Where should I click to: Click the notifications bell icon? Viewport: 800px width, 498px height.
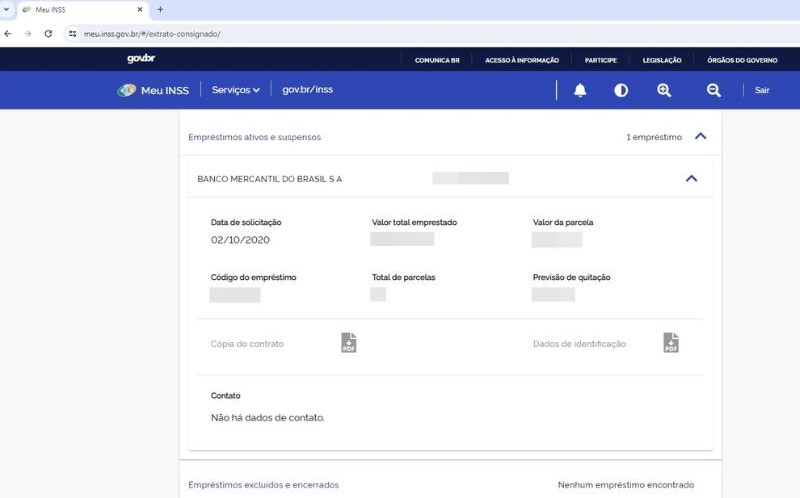(580, 90)
